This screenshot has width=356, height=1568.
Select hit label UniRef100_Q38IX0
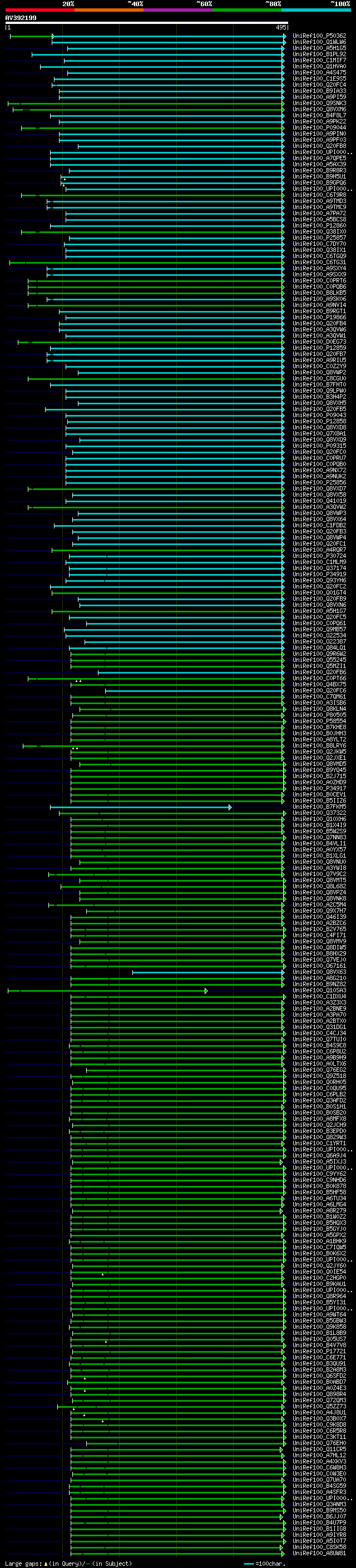[x=319, y=232]
